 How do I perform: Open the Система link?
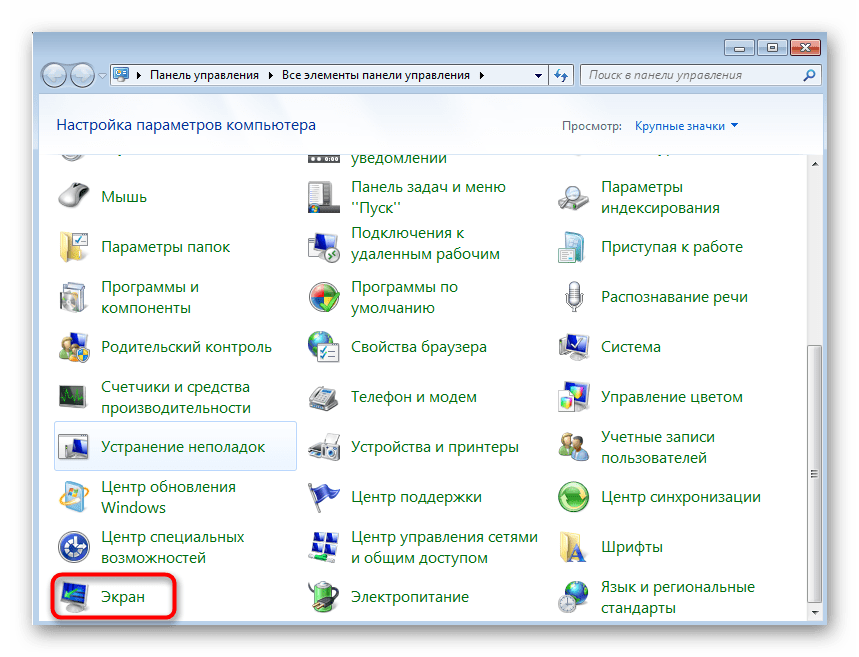pyautogui.click(x=630, y=347)
